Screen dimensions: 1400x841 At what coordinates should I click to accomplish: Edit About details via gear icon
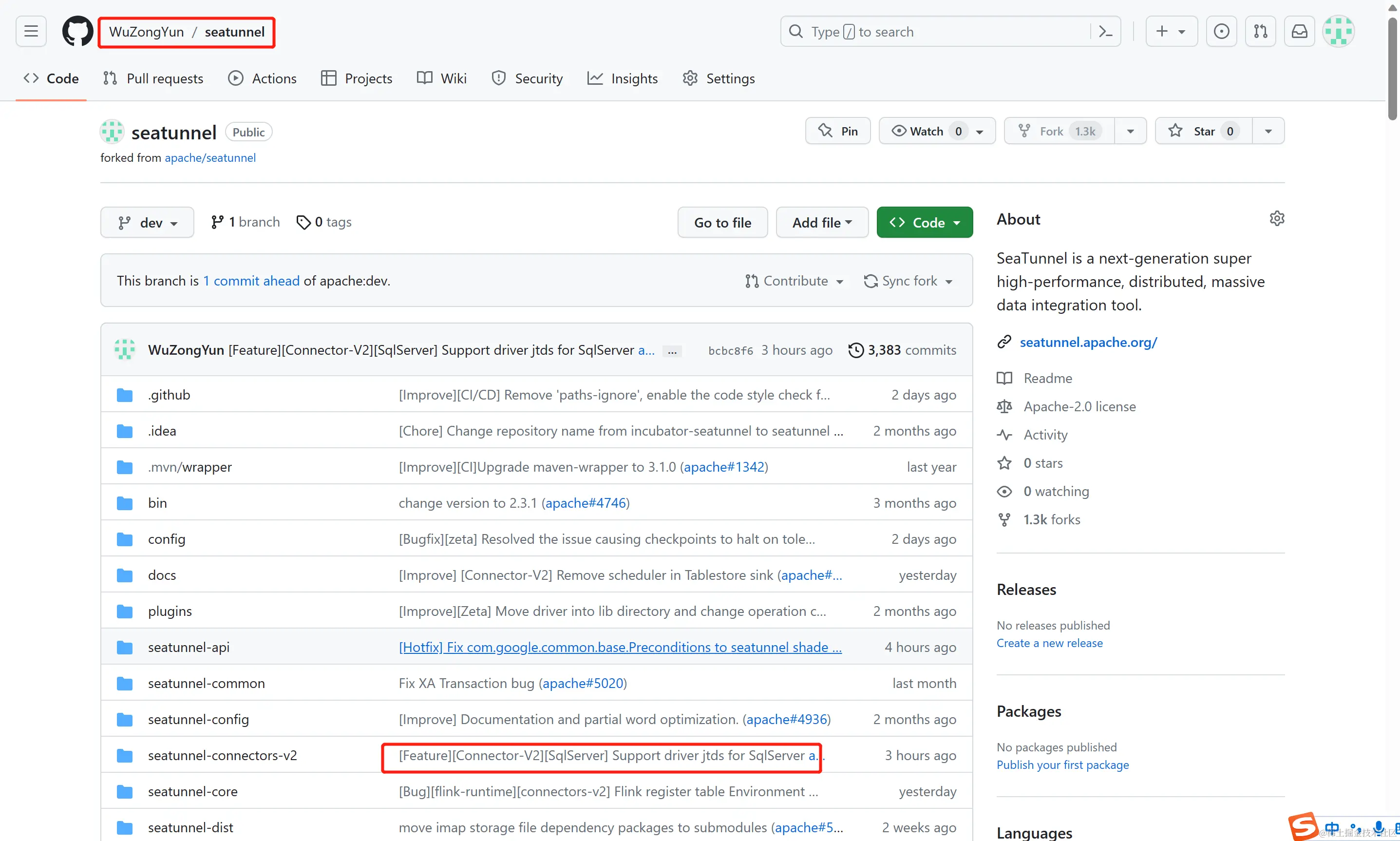click(1276, 219)
